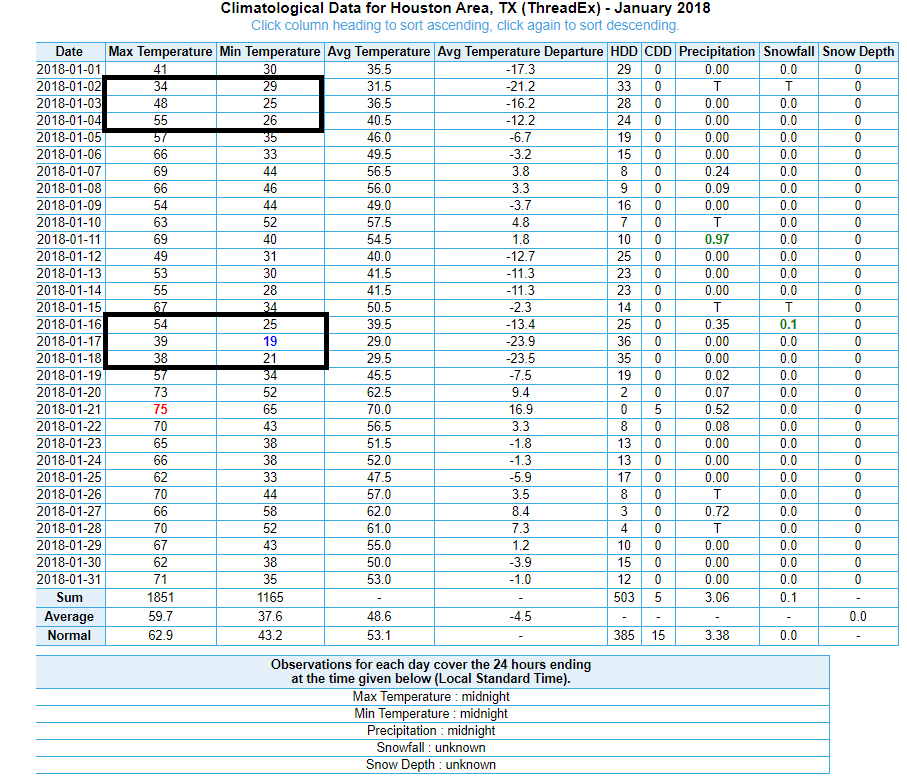This screenshot has height=781, width=907.
Task: Click the max temperature sum 1851
Action: click(x=160, y=598)
